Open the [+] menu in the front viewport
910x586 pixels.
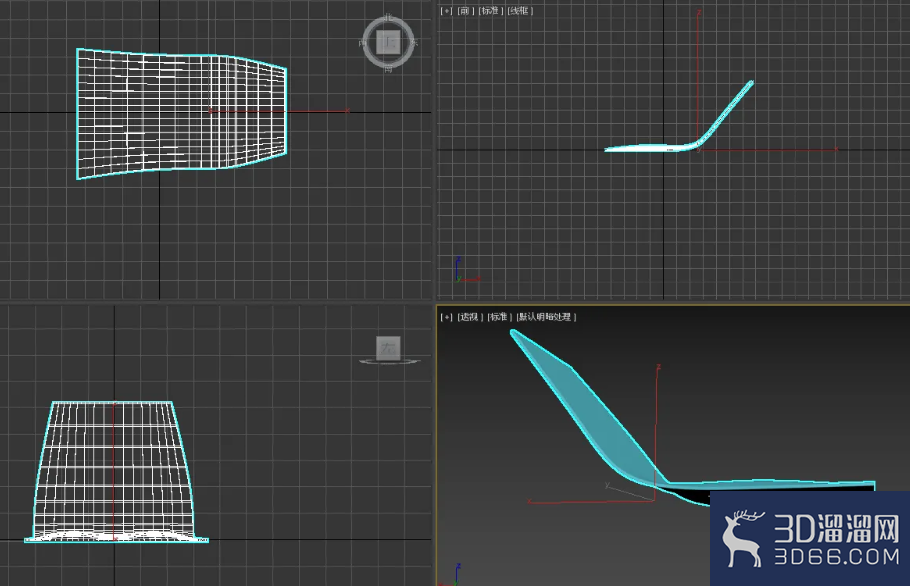446,10
